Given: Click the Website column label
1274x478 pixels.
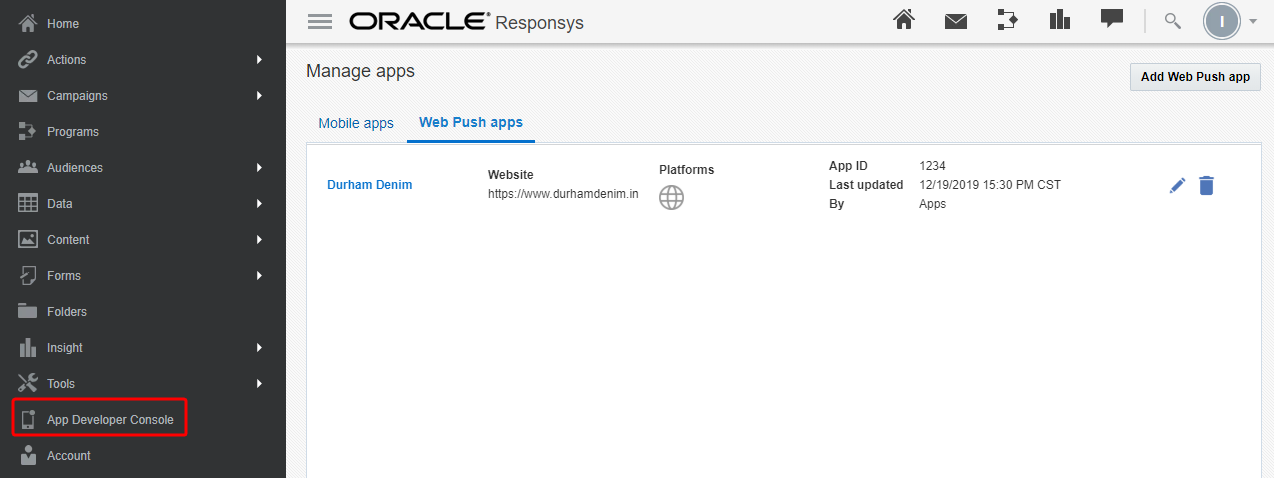Looking at the screenshot, I should (x=511, y=175).
